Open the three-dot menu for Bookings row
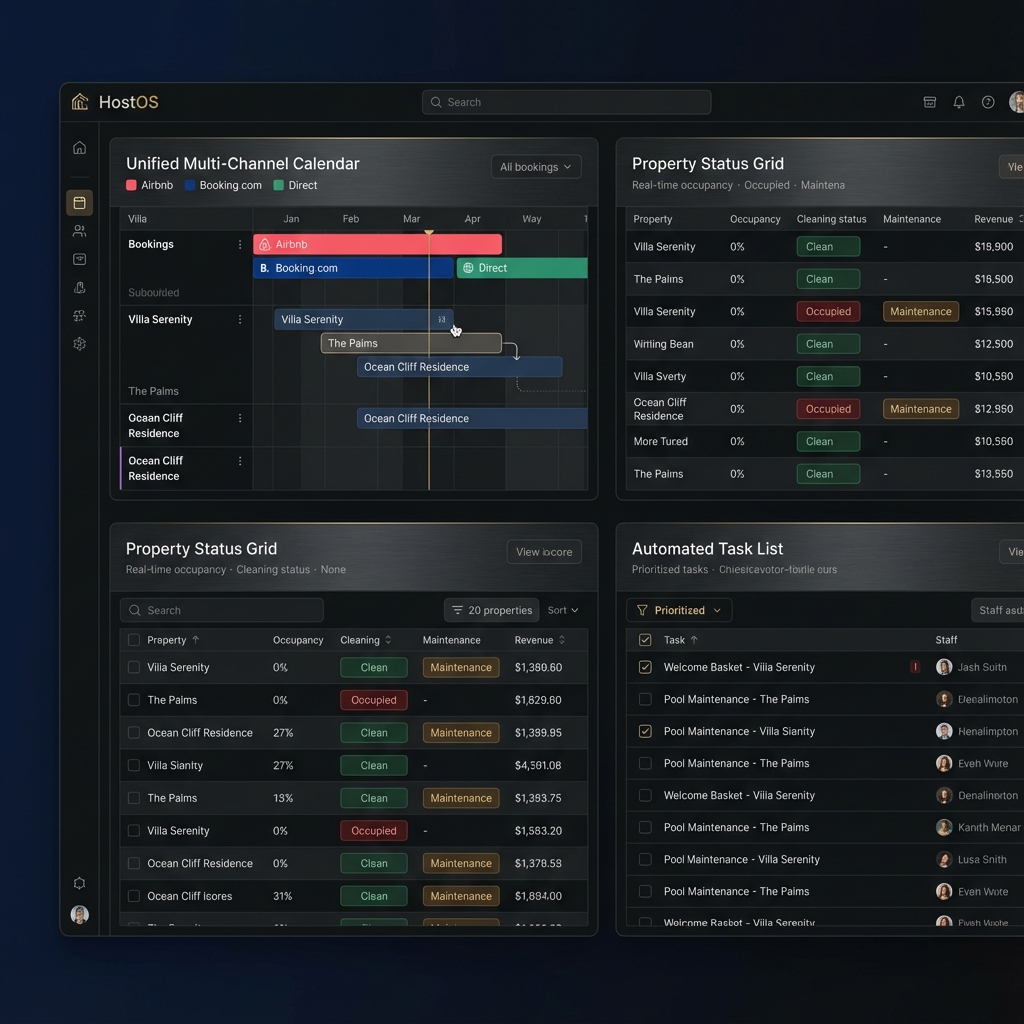 point(240,245)
